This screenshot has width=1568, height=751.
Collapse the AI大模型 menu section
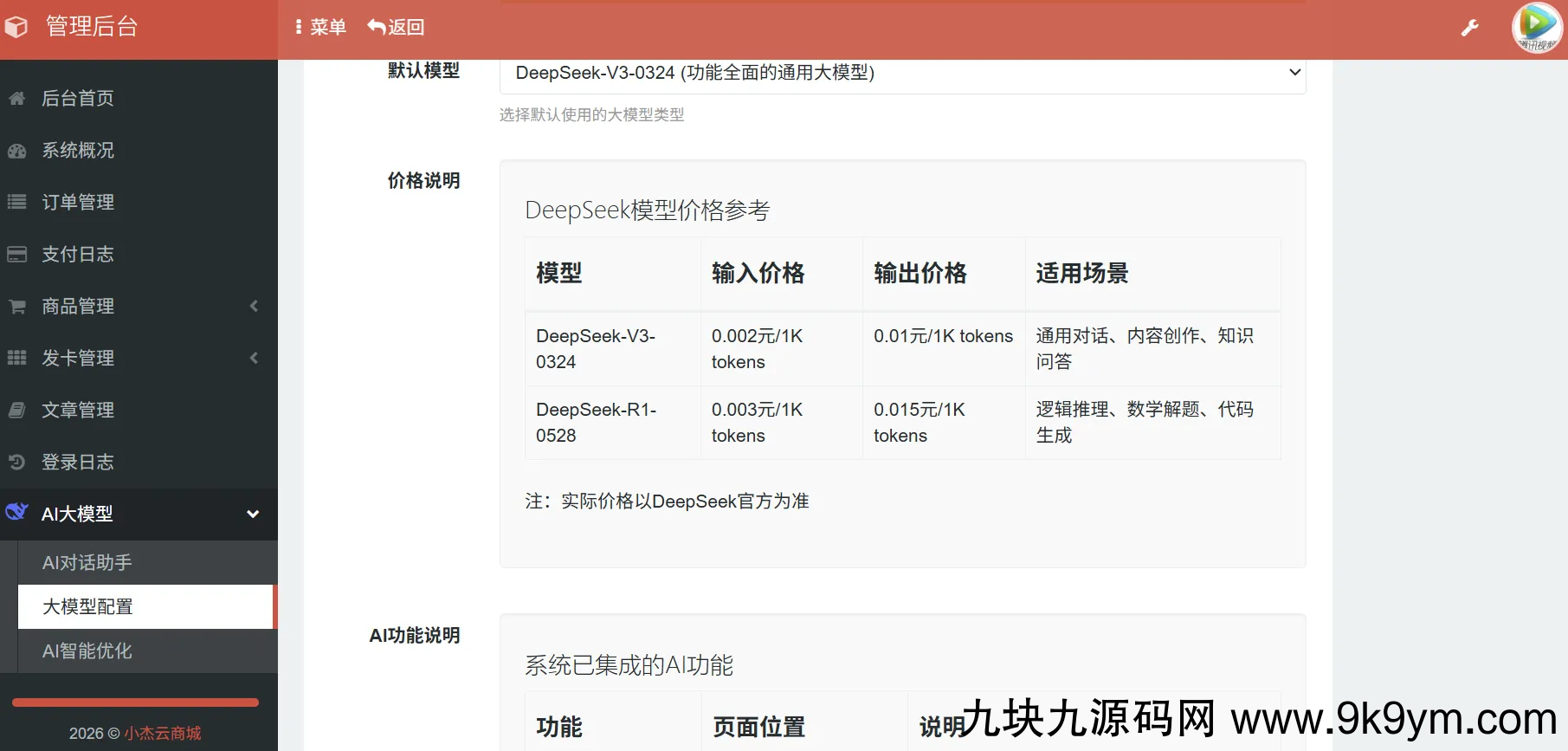coord(253,515)
